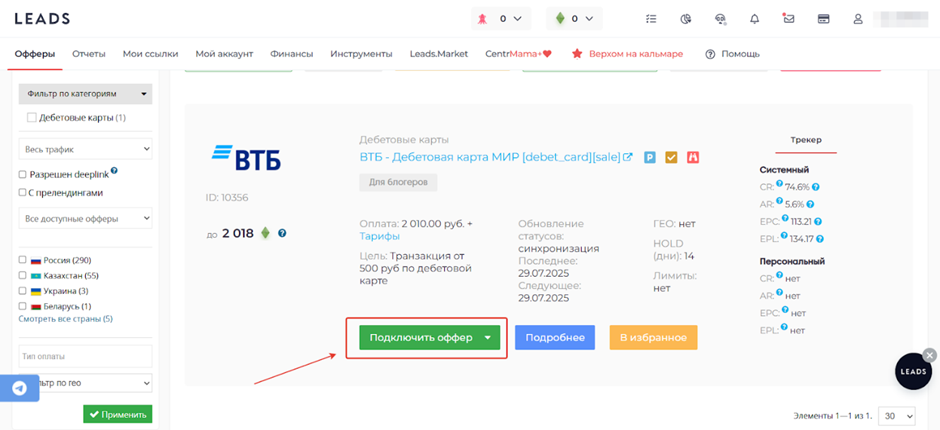Click external link icon next to offer title
Viewport: 940px width, 430px height.
coord(628,157)
